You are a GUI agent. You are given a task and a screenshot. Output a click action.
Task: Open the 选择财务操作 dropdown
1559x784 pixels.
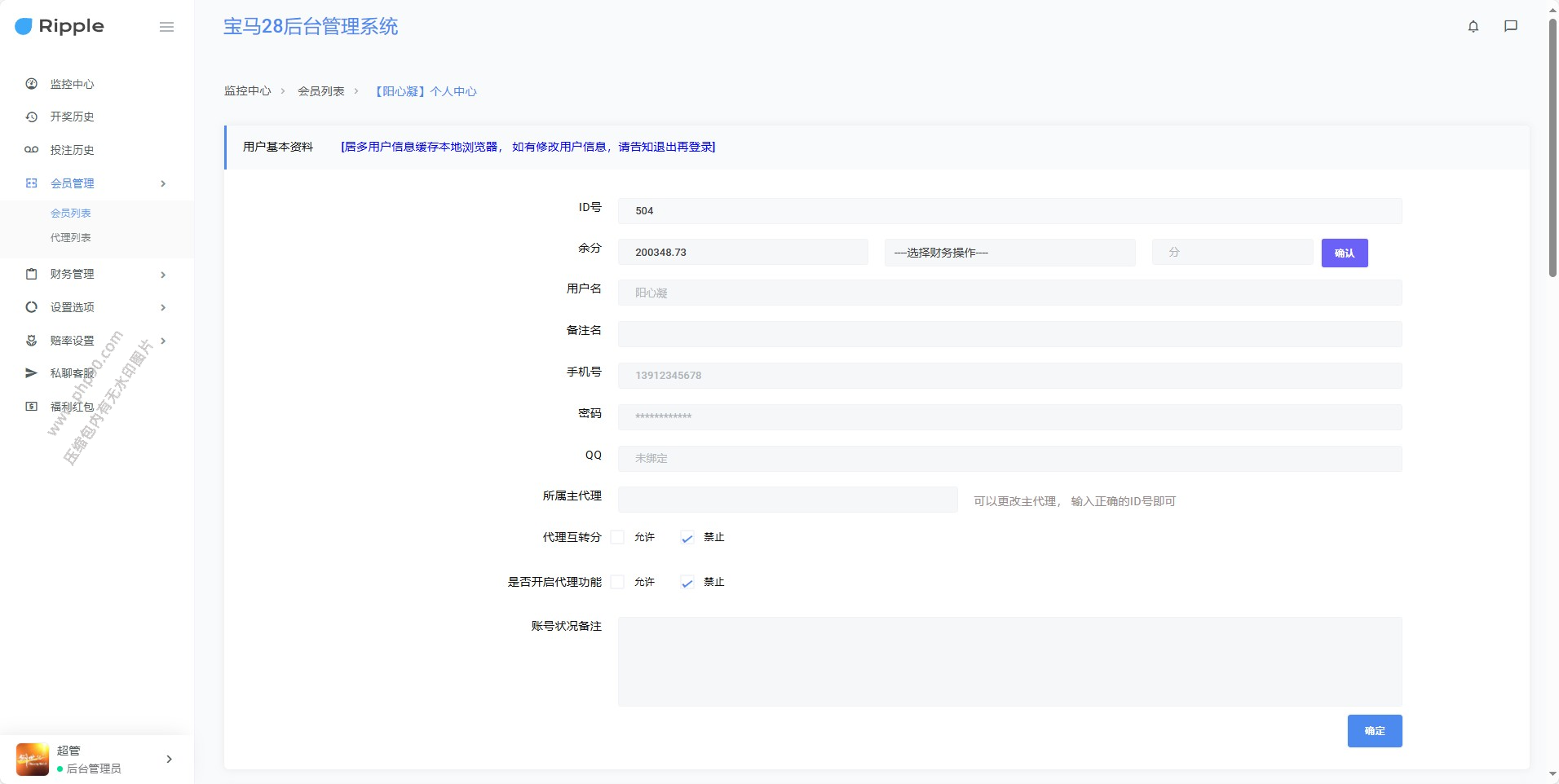click(x=1009, y=253)
